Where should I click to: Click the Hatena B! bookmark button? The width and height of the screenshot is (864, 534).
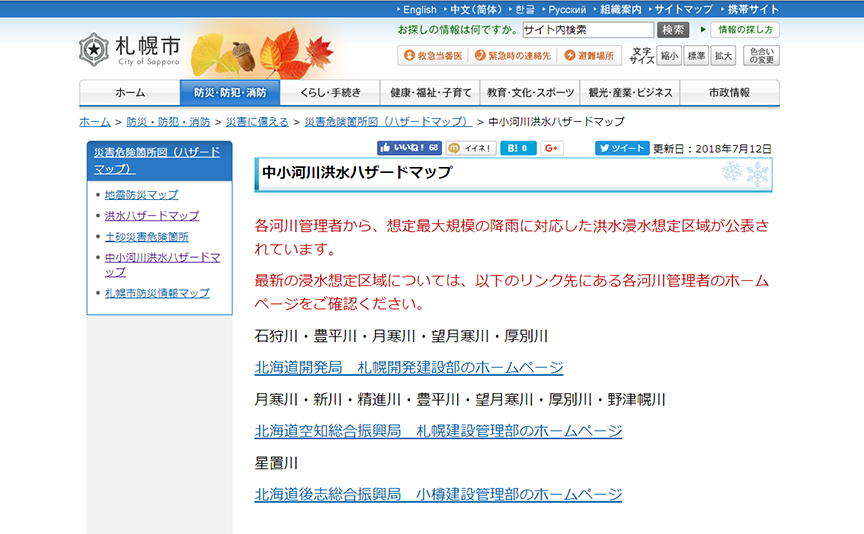518,148
